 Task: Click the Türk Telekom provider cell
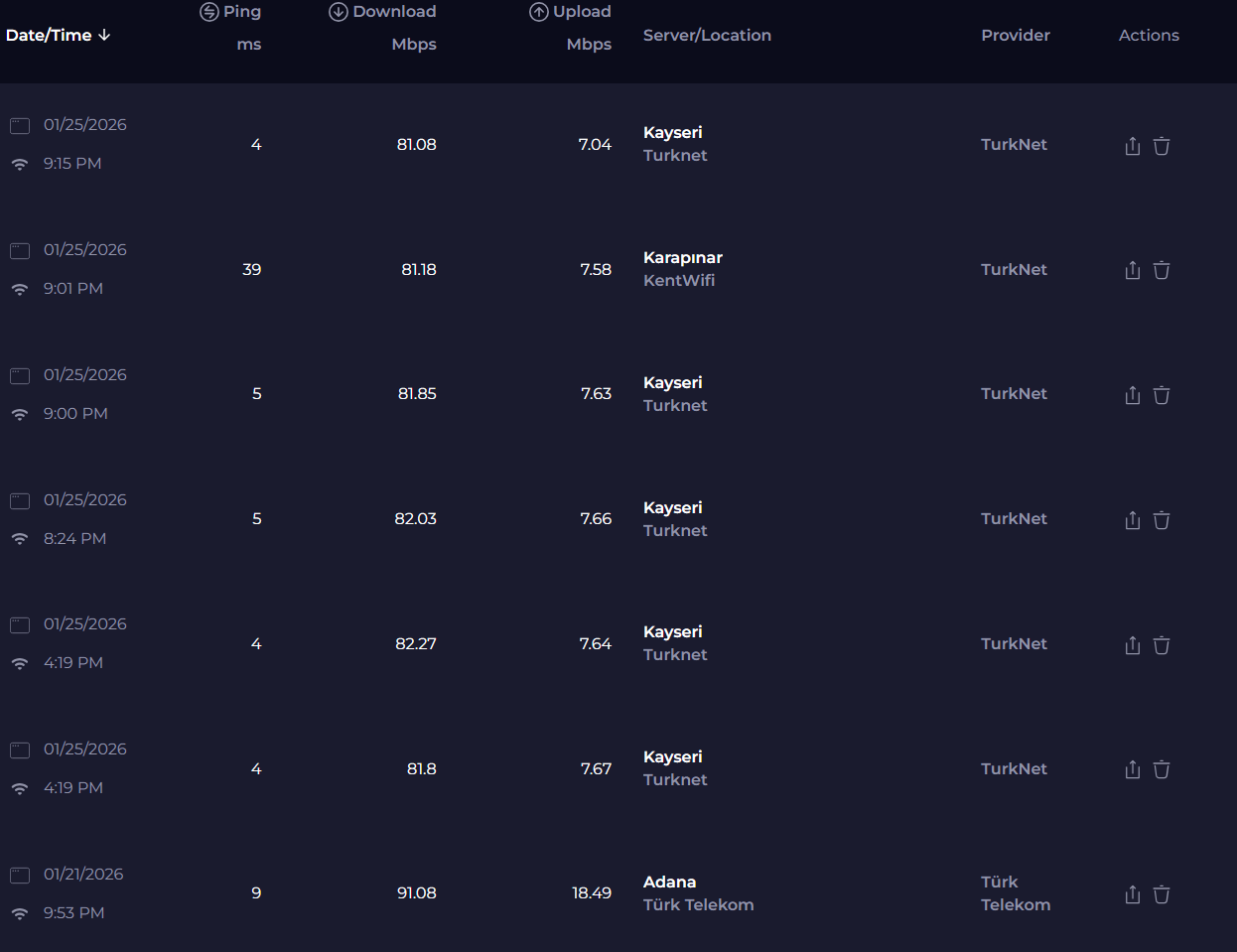coord(1016,893)
